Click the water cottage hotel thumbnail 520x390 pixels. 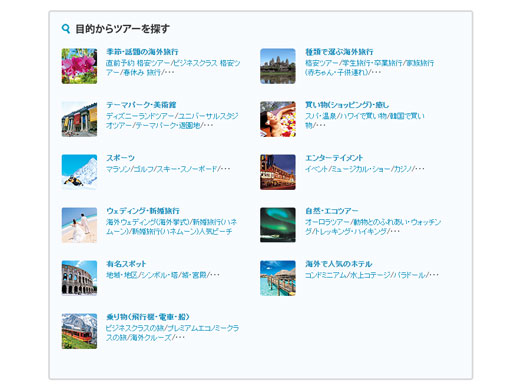(278, 278)
